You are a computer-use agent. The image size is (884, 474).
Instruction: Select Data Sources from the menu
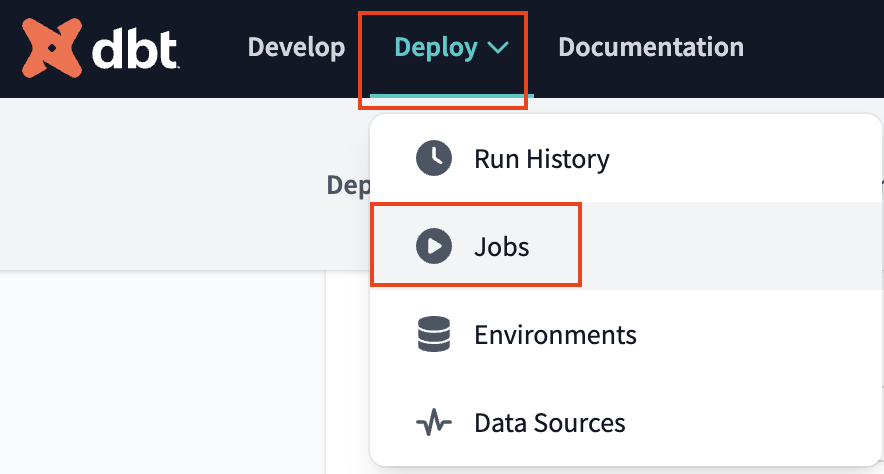pos(626,422)
